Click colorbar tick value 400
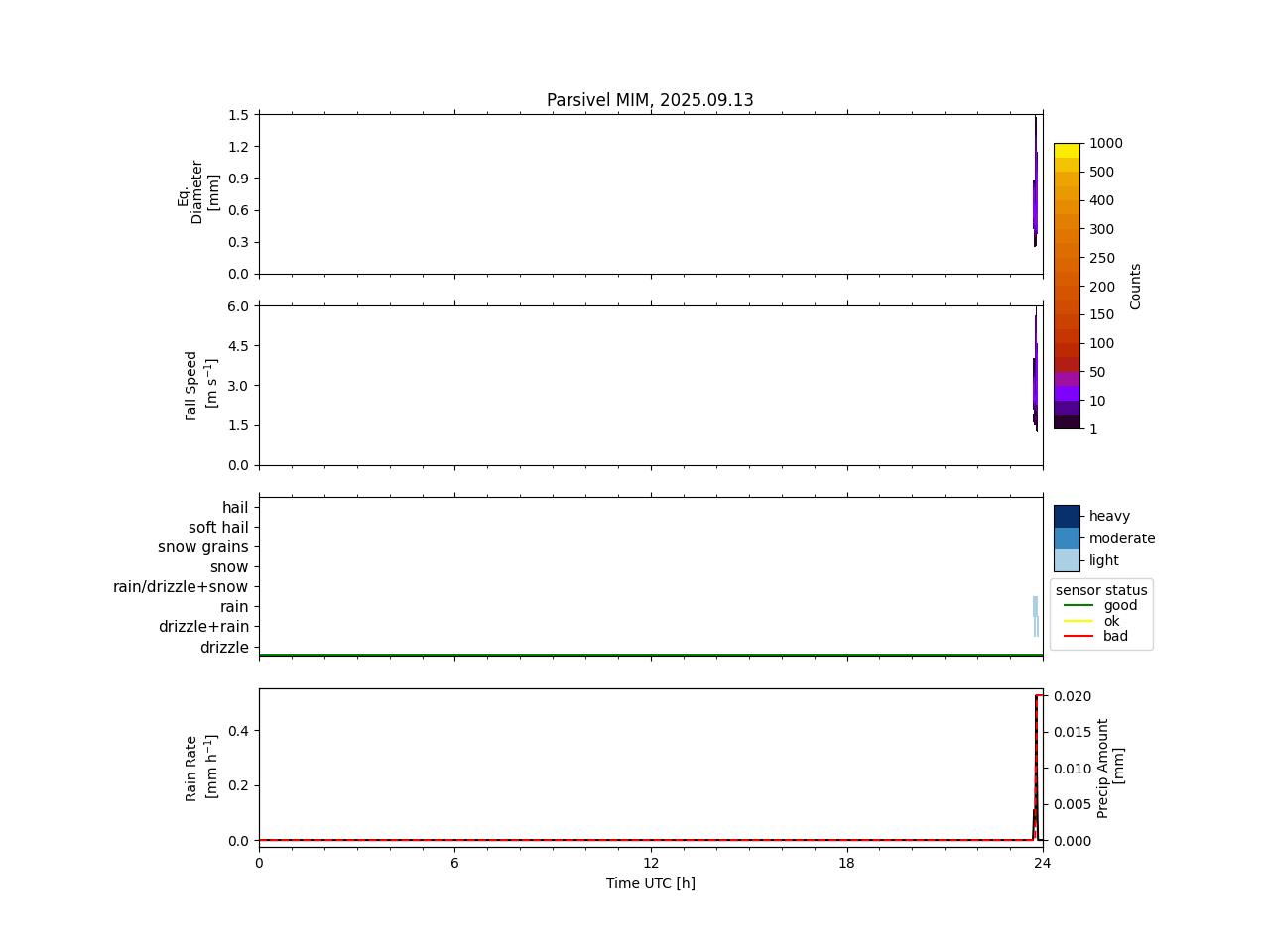The width and height of the screenshot is (1270, 952). click(x=1101, y=201)
